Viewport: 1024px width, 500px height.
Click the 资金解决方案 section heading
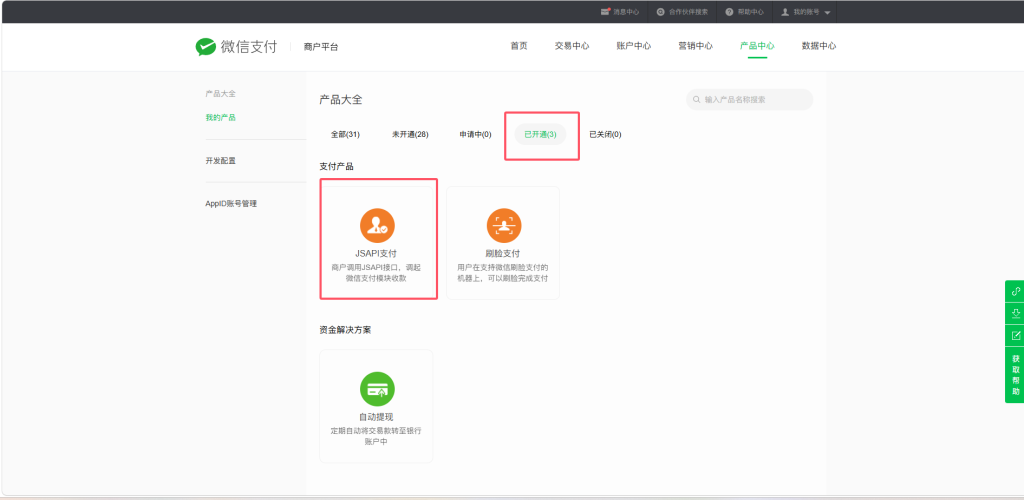[x=345, y=330]
